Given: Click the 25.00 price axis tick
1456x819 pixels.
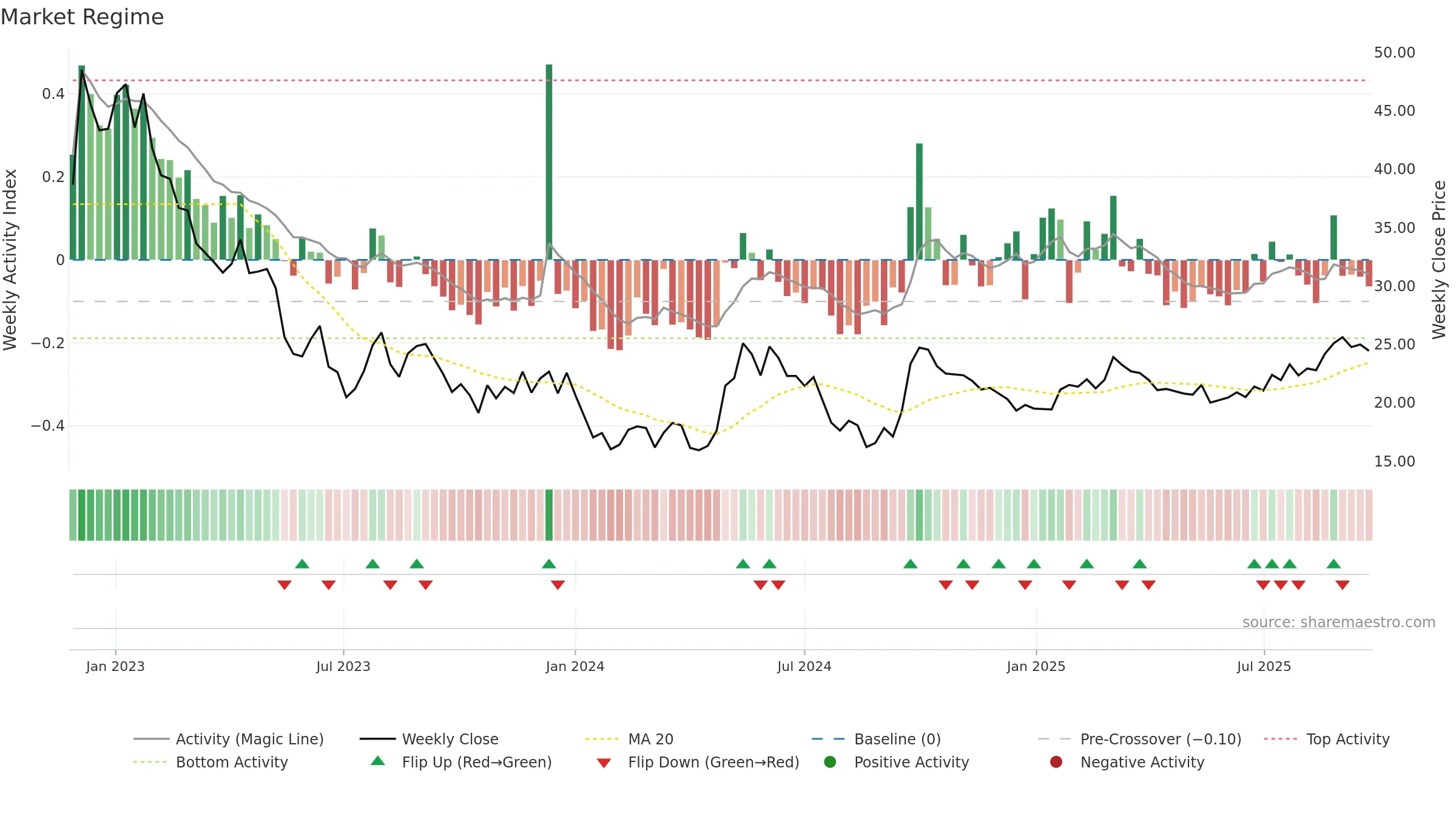Looking at the screenshot, I should 1395,345.
